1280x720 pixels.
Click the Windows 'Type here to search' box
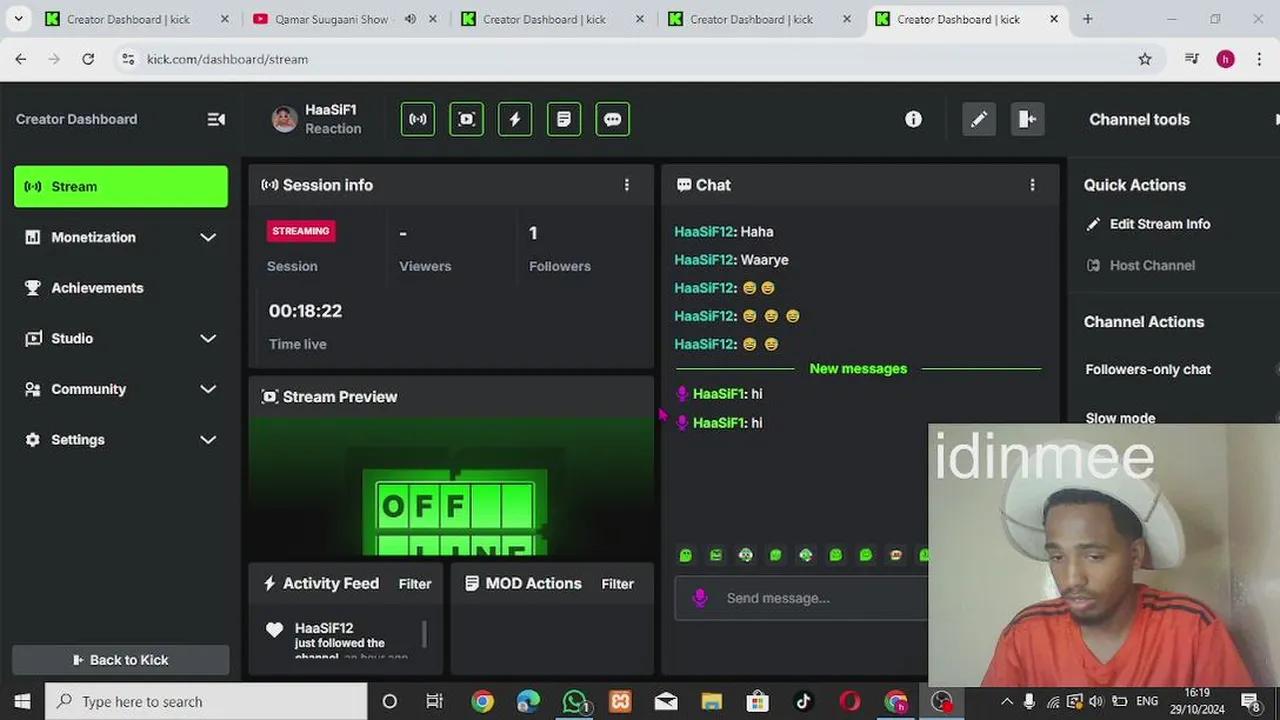click(x=206, y=701)
